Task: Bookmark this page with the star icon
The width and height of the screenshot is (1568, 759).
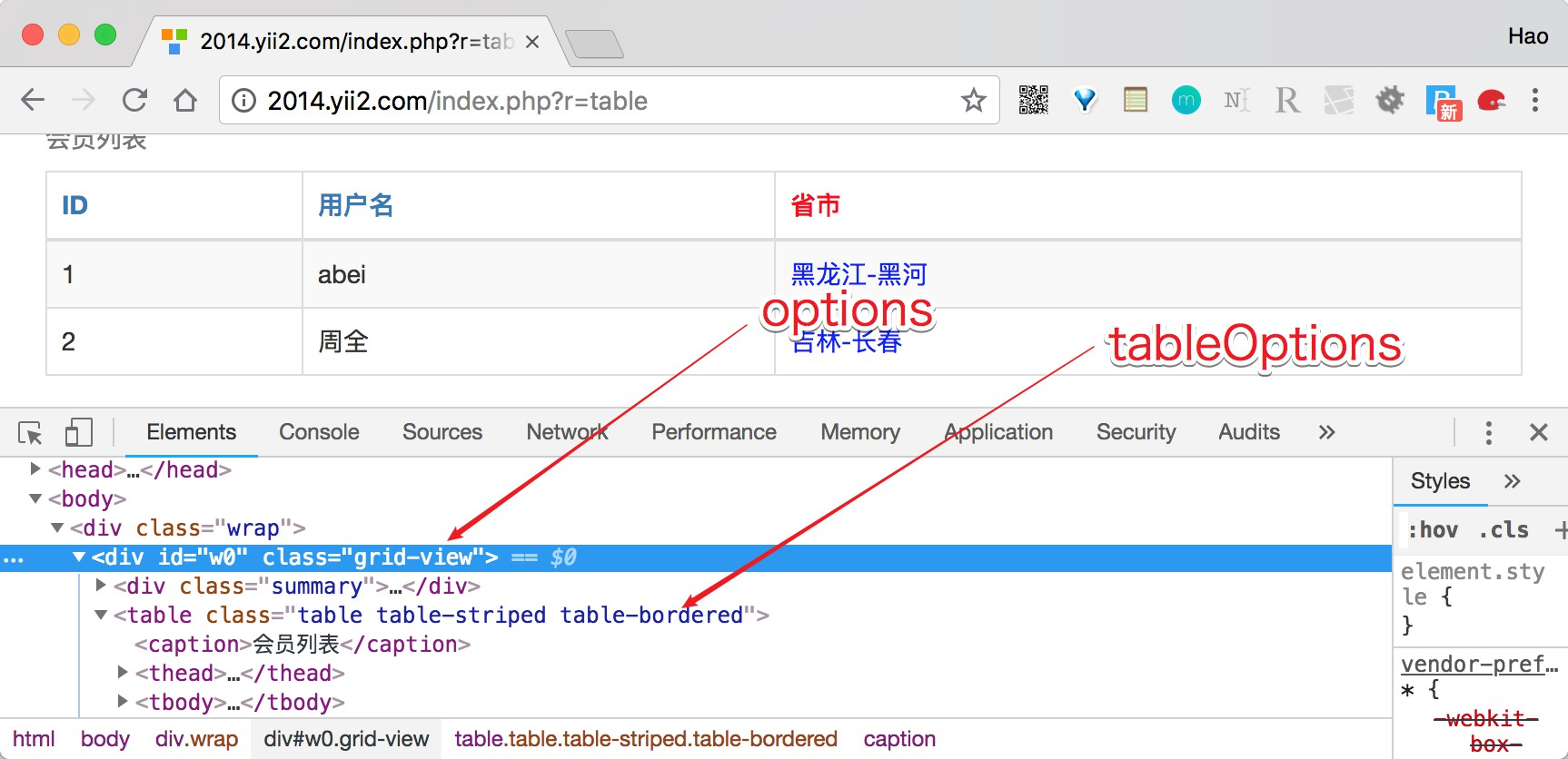Action: pyautogui.click(x=974, y=100)
